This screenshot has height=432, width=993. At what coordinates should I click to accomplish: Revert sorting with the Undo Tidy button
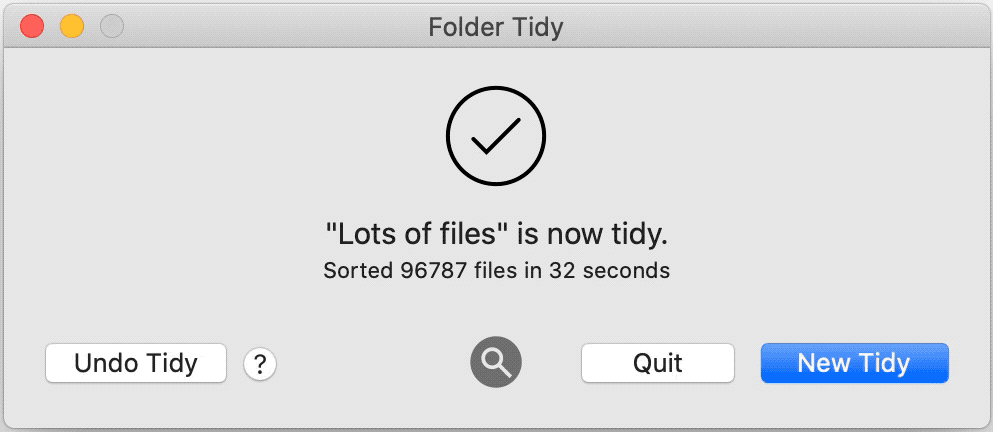[136, 364]
